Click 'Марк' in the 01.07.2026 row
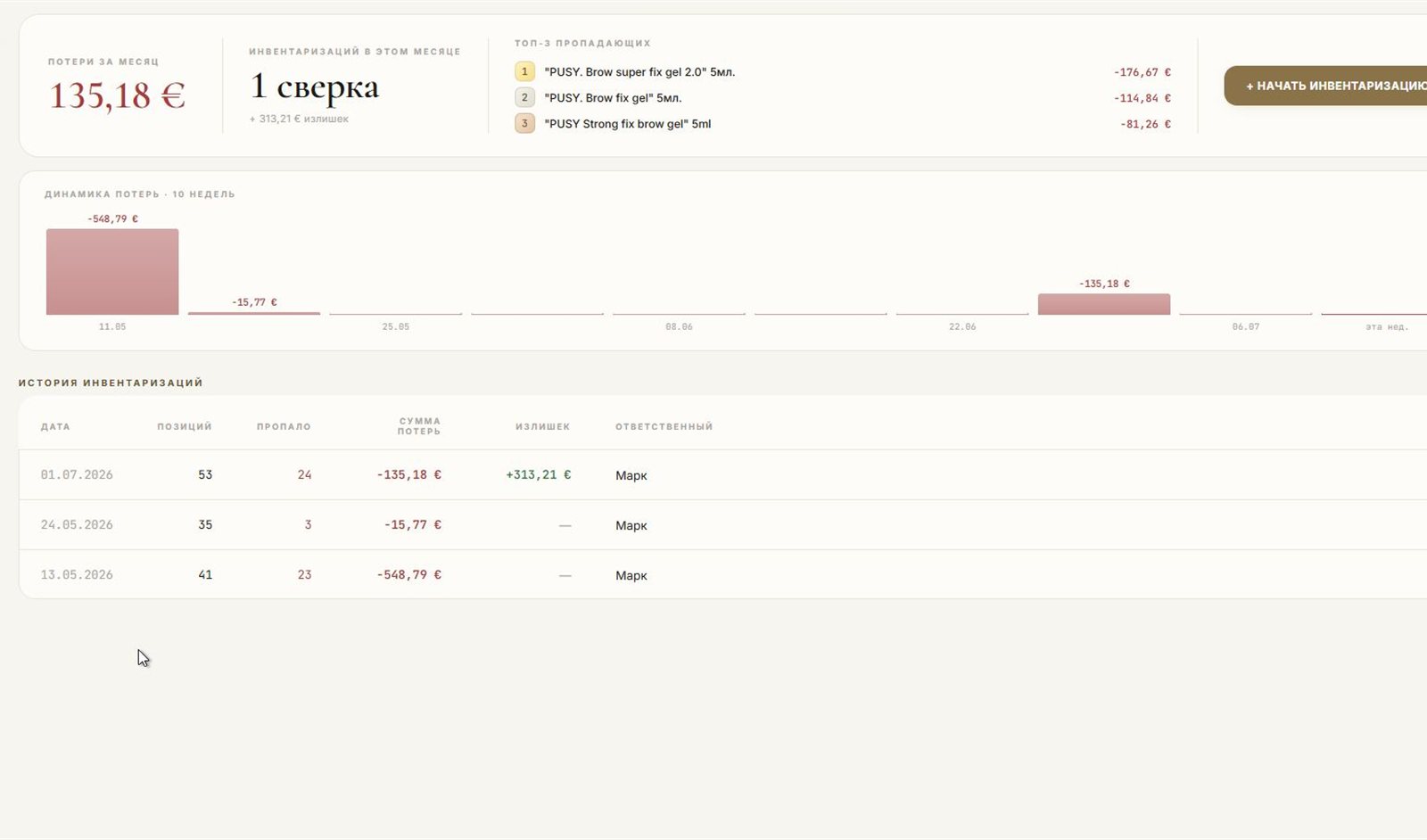 pyautogui.click(x=631, y=475)
